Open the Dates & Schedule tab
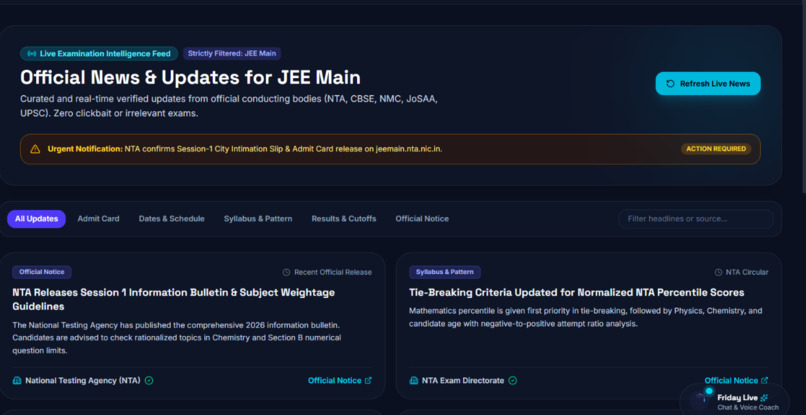 click(171, 219)
